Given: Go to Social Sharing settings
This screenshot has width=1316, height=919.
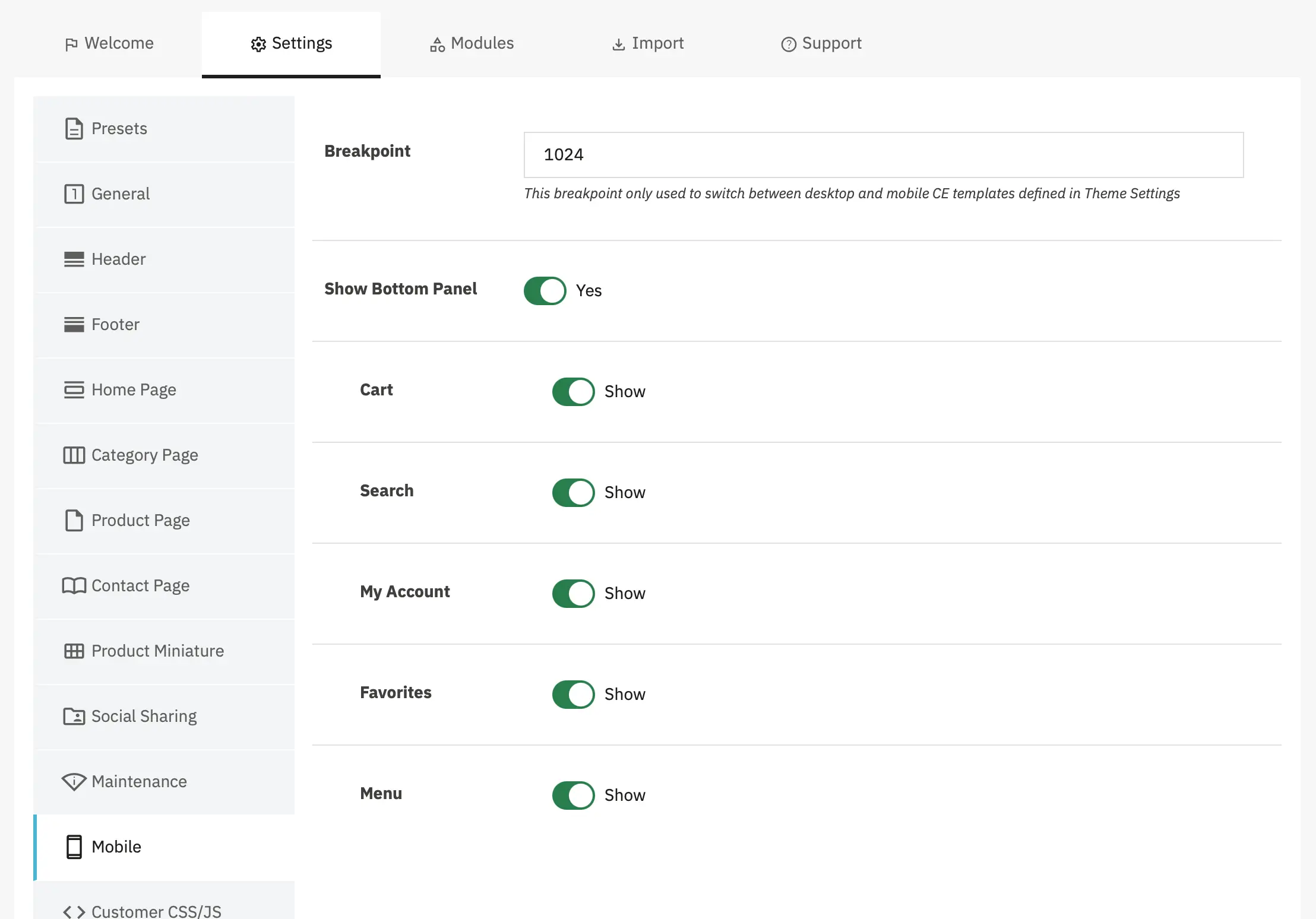Looking at the screenshot, I should (x=164, y=717).
